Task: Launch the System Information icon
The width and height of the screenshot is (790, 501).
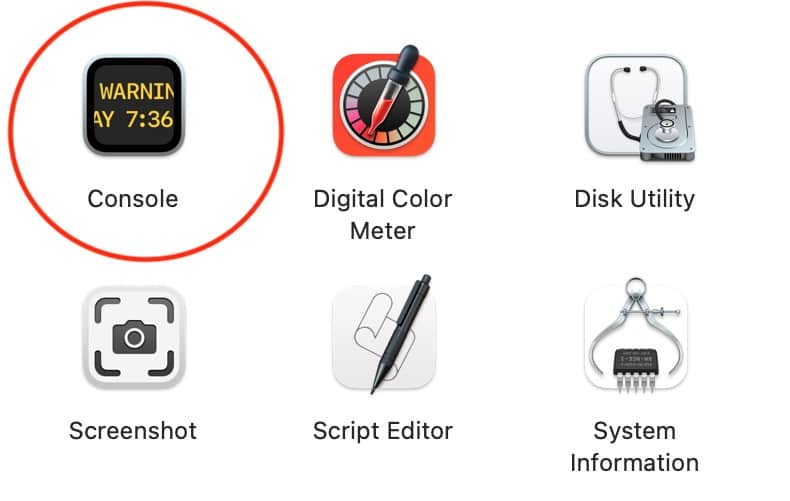Action: [636, 335]
